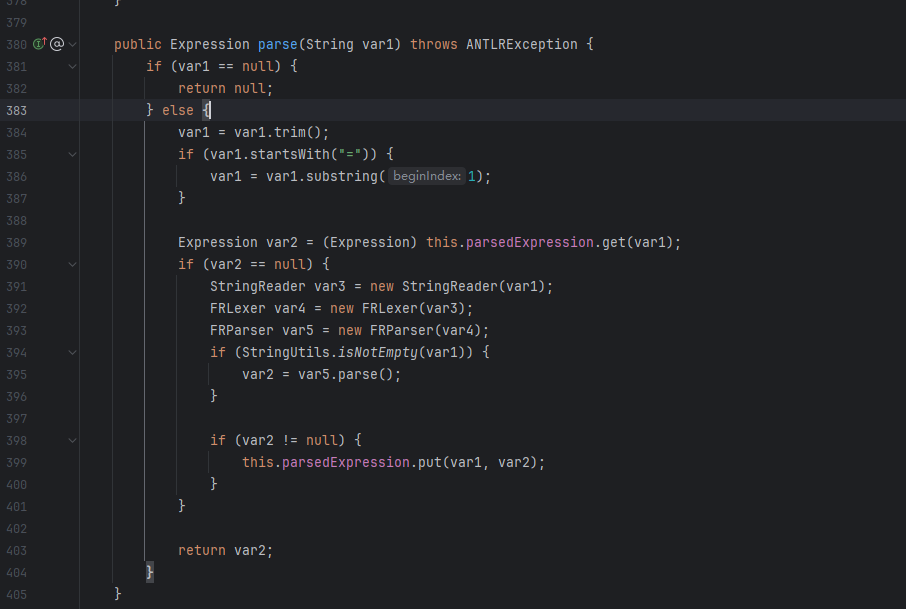
Task: Collapse the parse method at line 380
Action: pos(73,44)
